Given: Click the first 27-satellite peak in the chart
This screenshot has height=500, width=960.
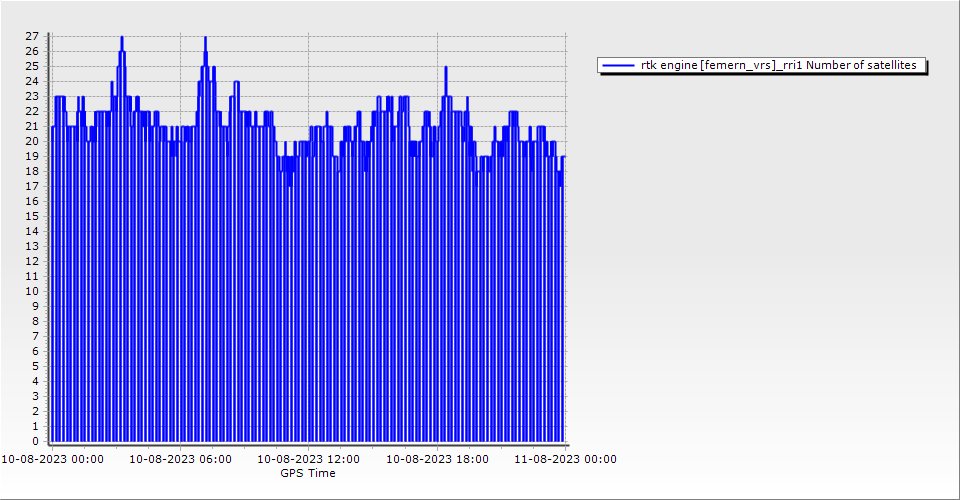Looking at the screenshot, I should click(122, 38).
